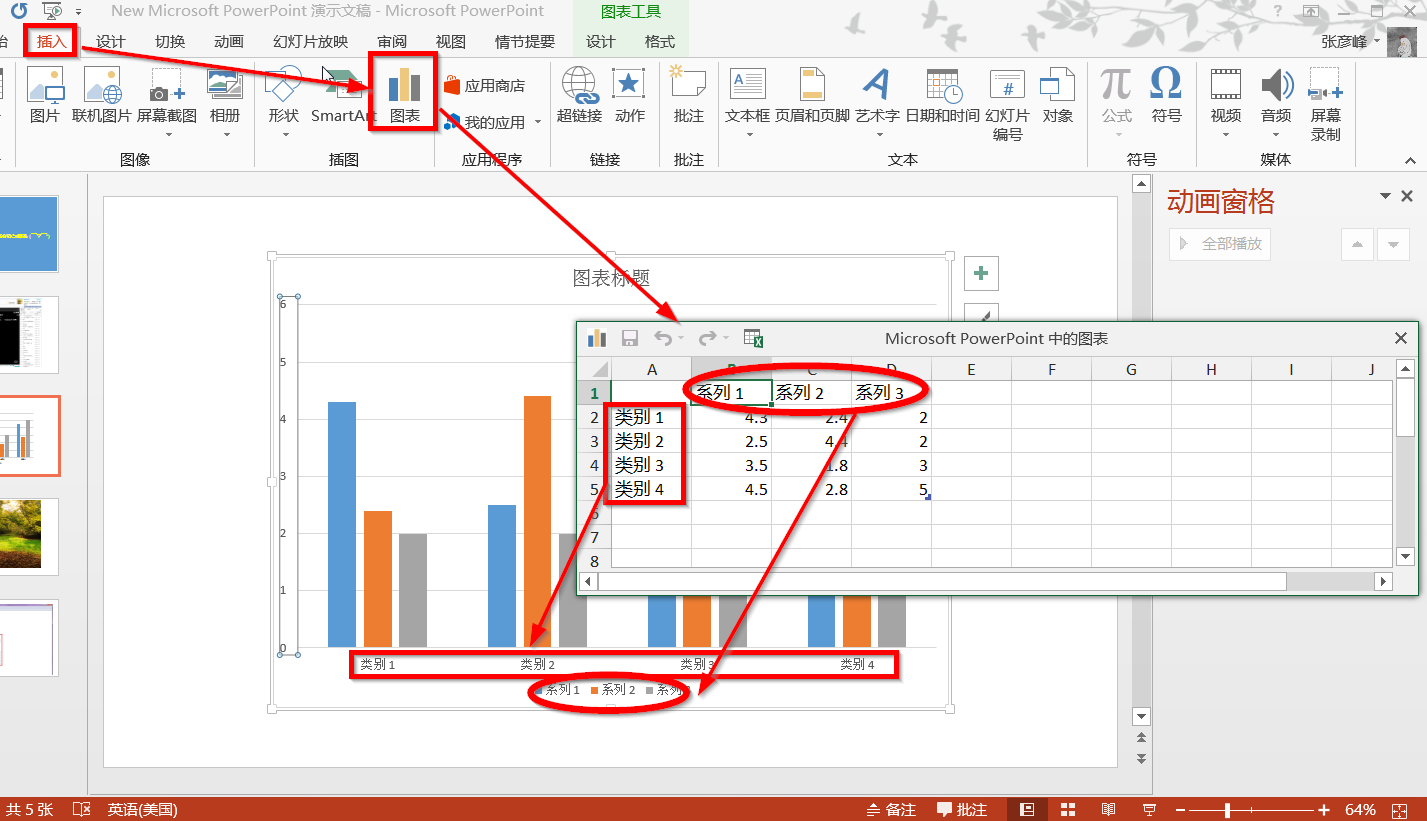Create a photo album with 相册
This screenshot has width=1427, height=821.
(x=225, y=100)
